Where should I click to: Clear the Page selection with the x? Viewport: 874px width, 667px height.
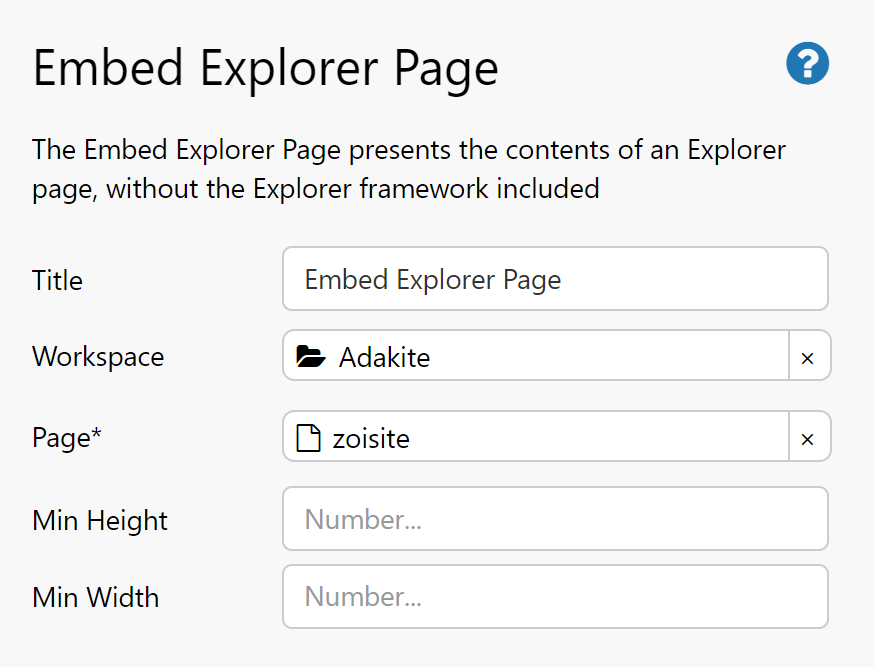coord(808,439)
